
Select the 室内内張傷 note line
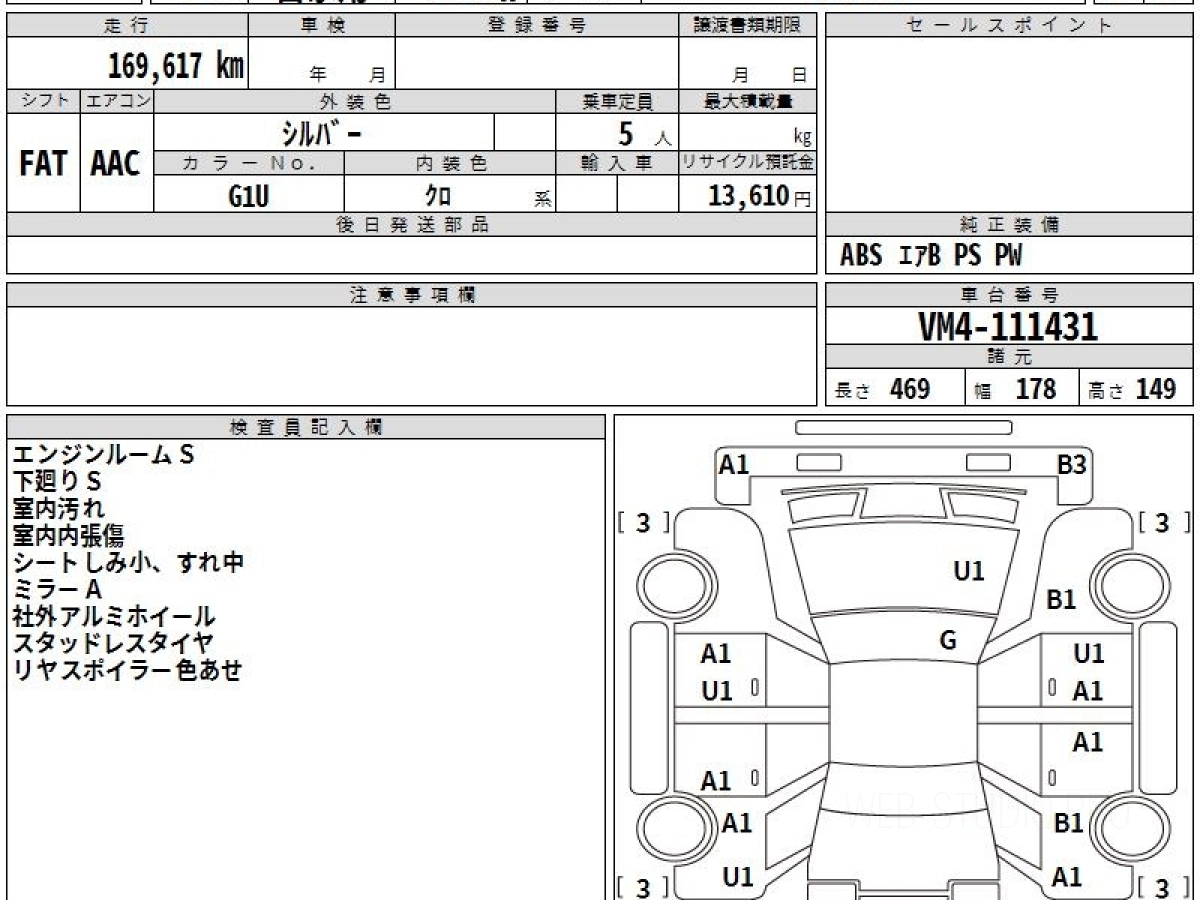tap(68, 536)
